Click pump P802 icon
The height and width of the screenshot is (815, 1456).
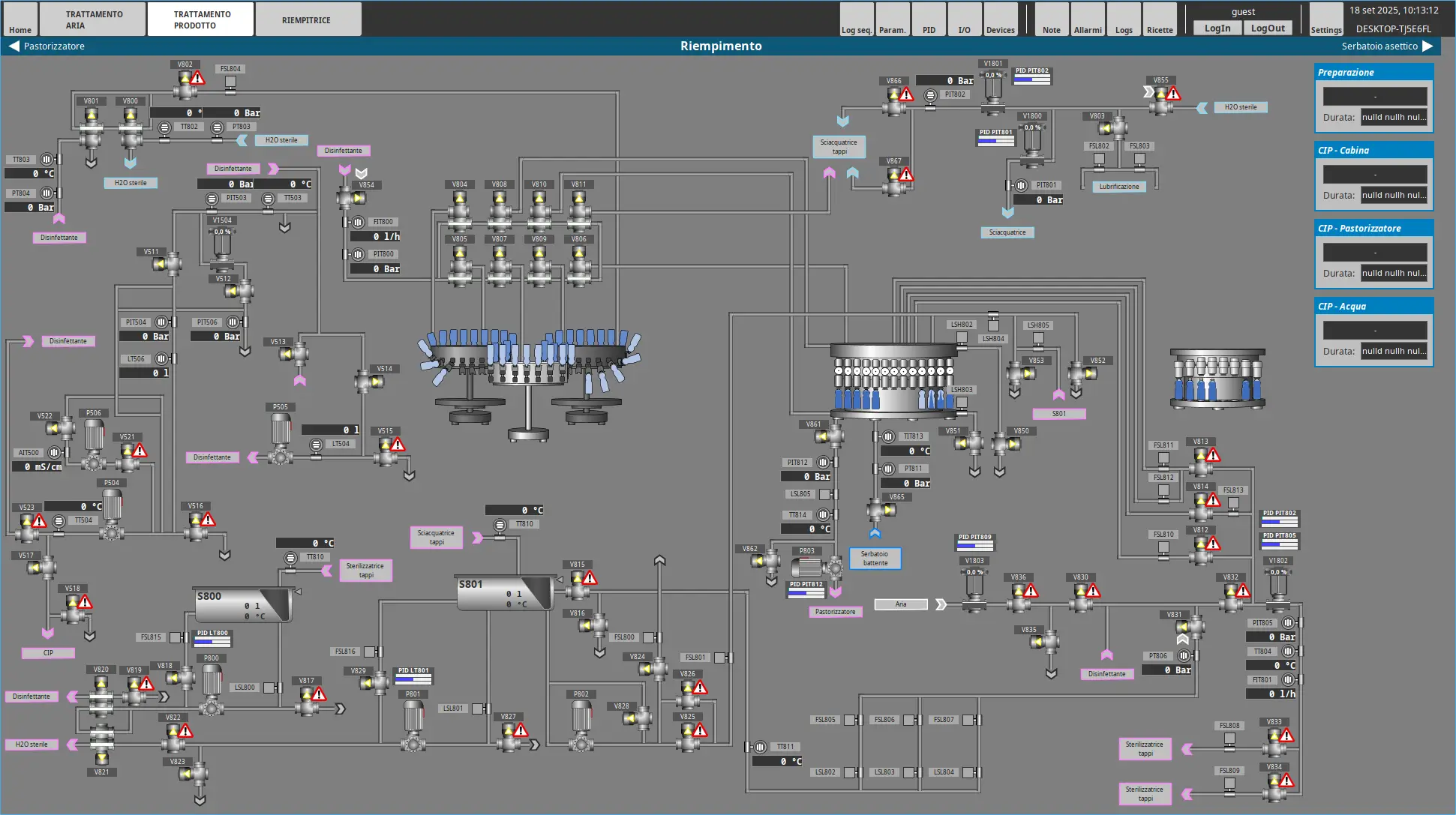(x=581, y=725)
